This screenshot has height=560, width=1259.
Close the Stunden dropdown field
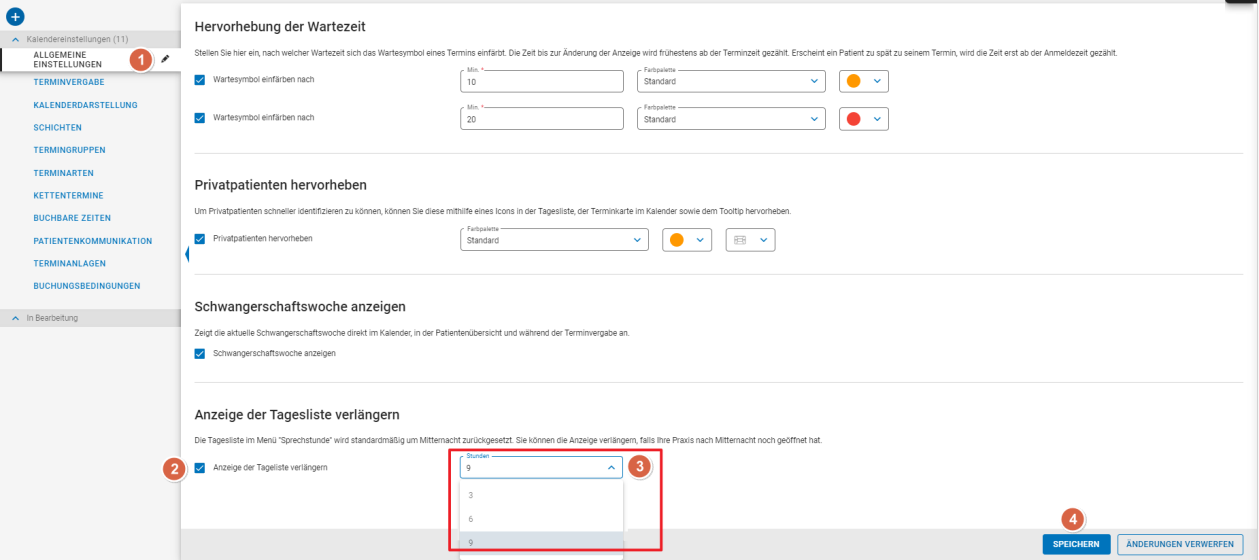pyautogui.click(x=611, y=467)
